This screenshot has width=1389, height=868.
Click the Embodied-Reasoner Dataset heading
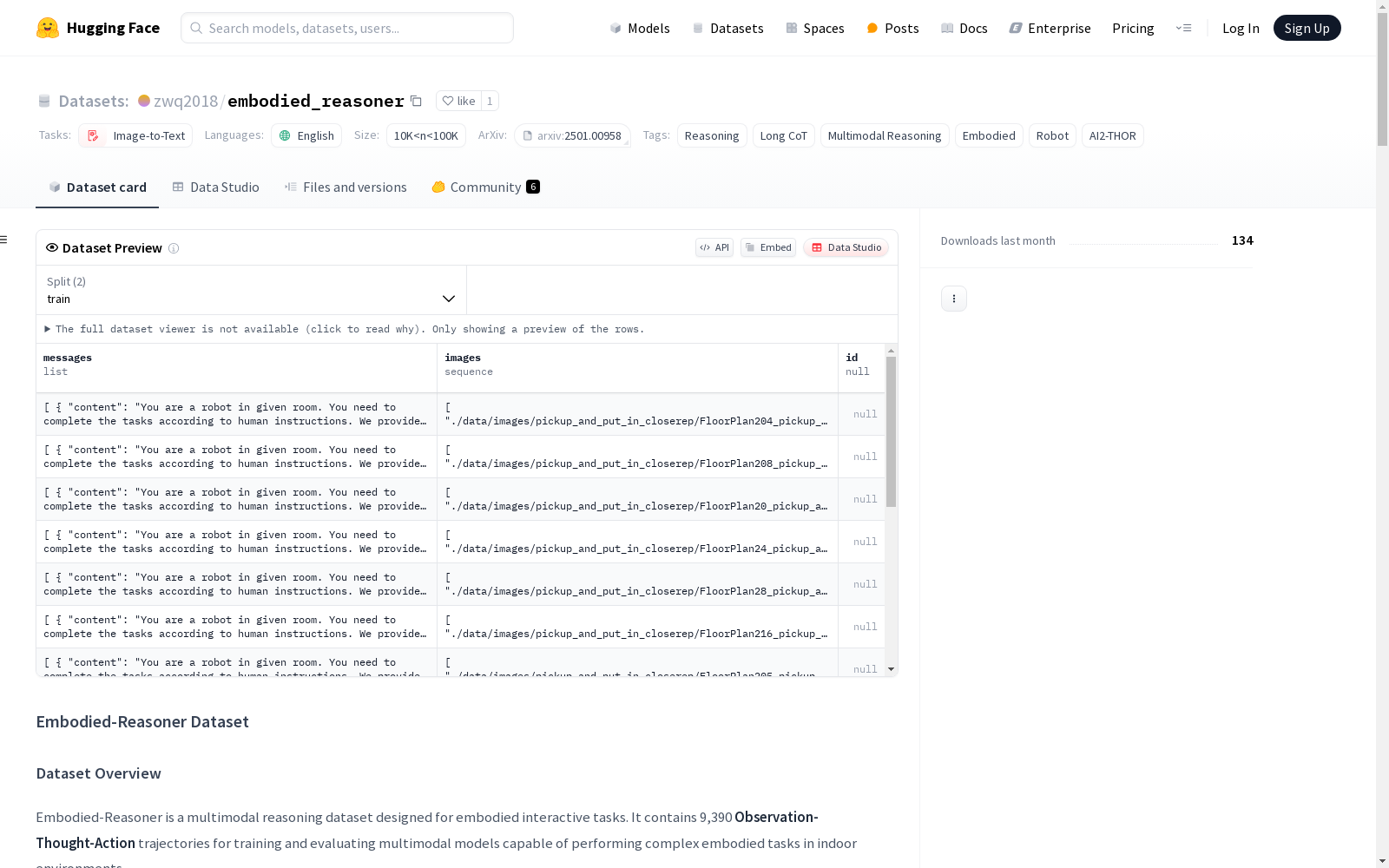[142, 722]
